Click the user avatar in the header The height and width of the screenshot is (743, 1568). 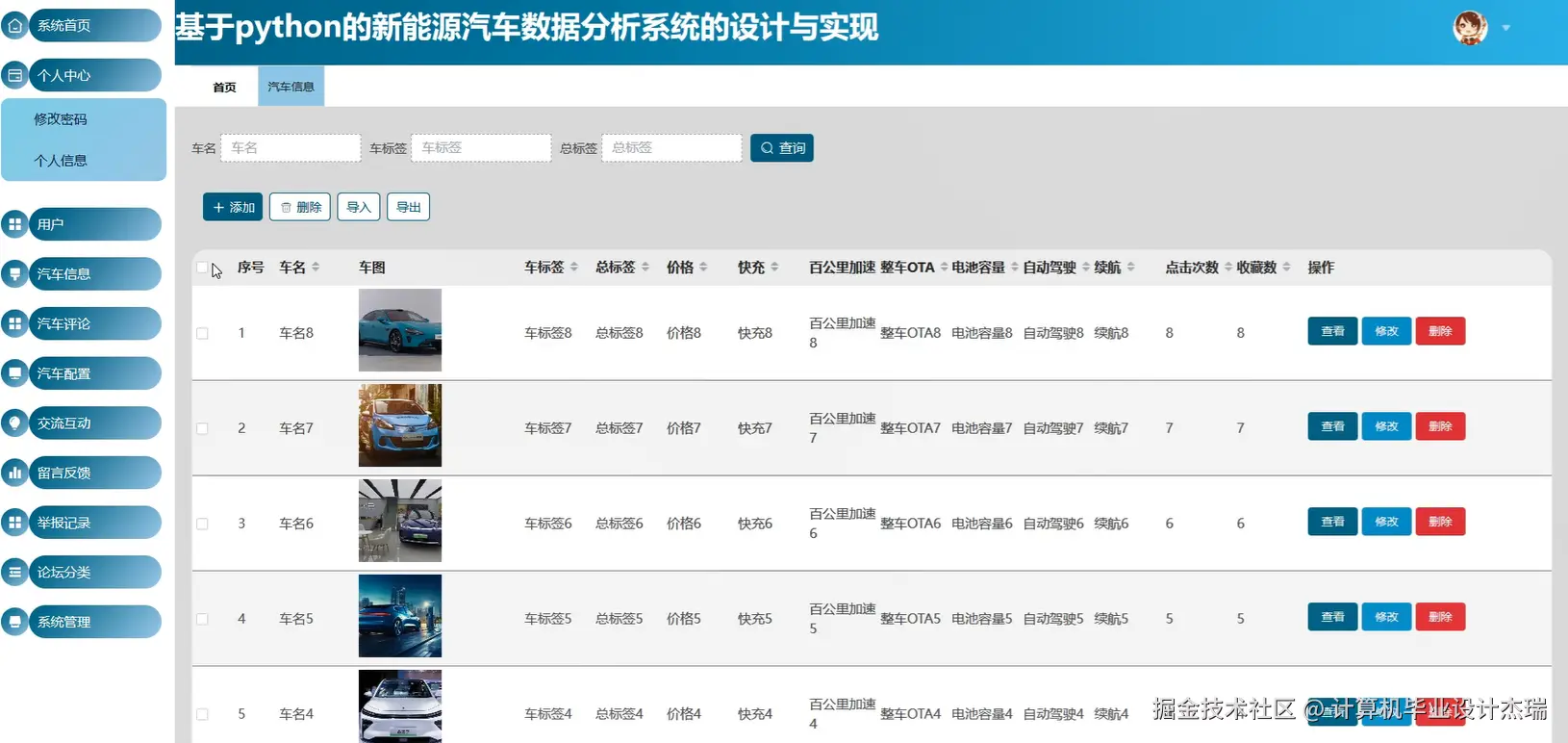click(1470, 28)
